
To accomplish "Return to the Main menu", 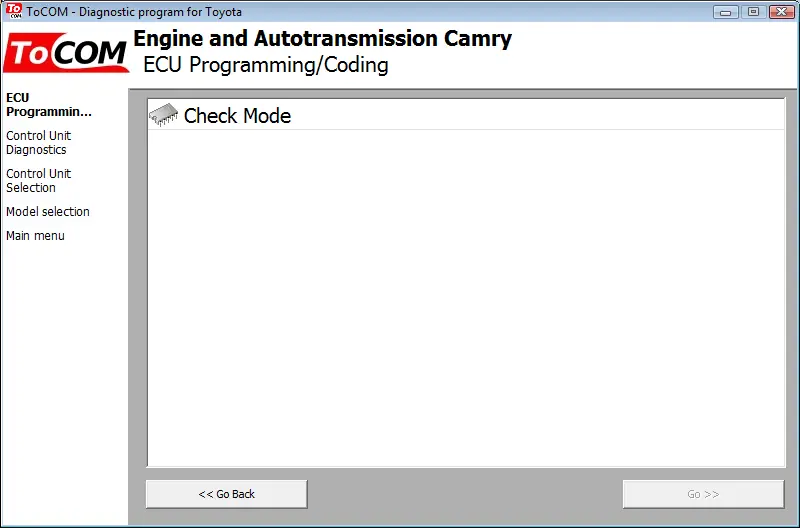I will pos(35,236).
